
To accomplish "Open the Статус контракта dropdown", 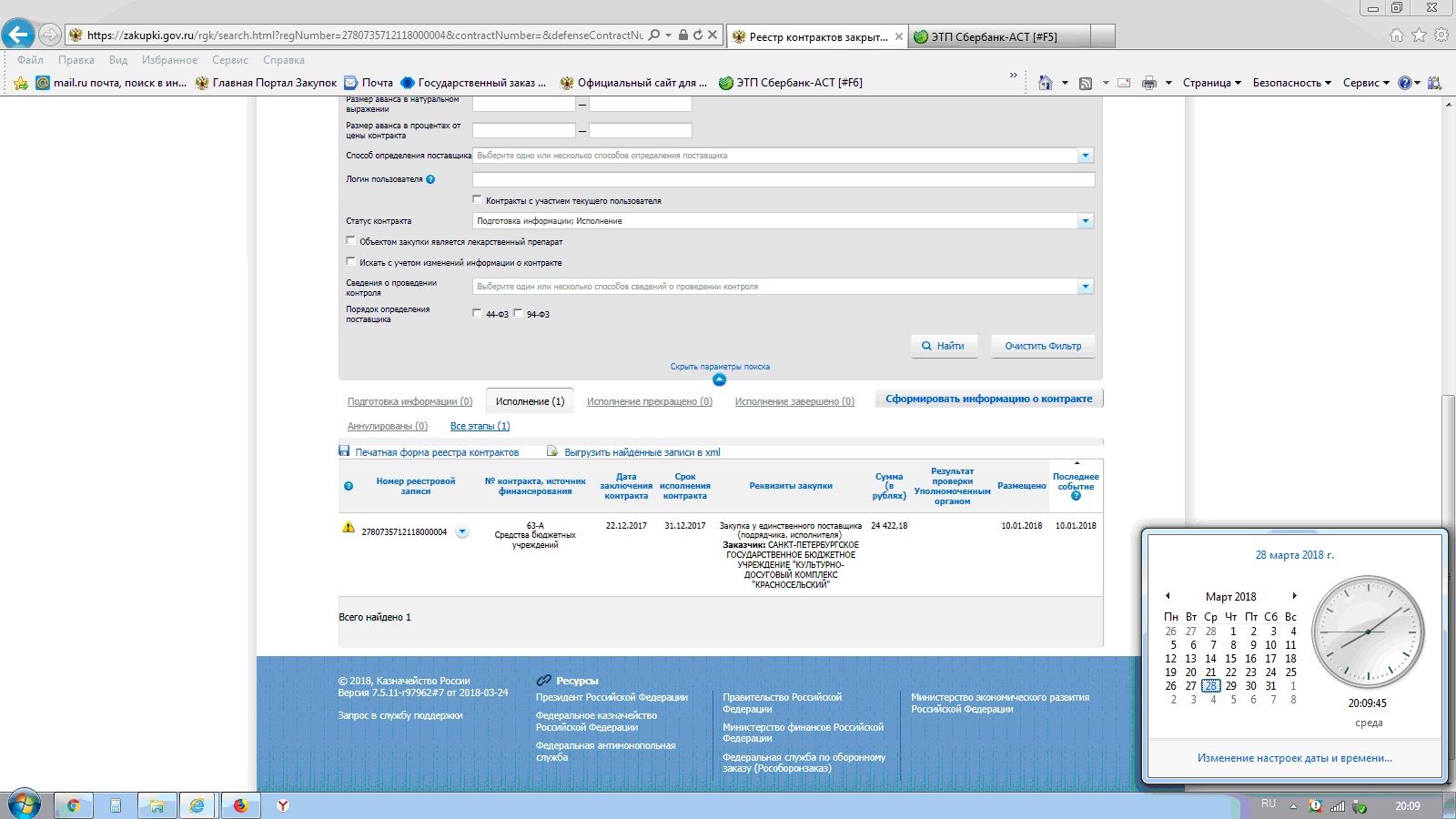I will 1085,221.
